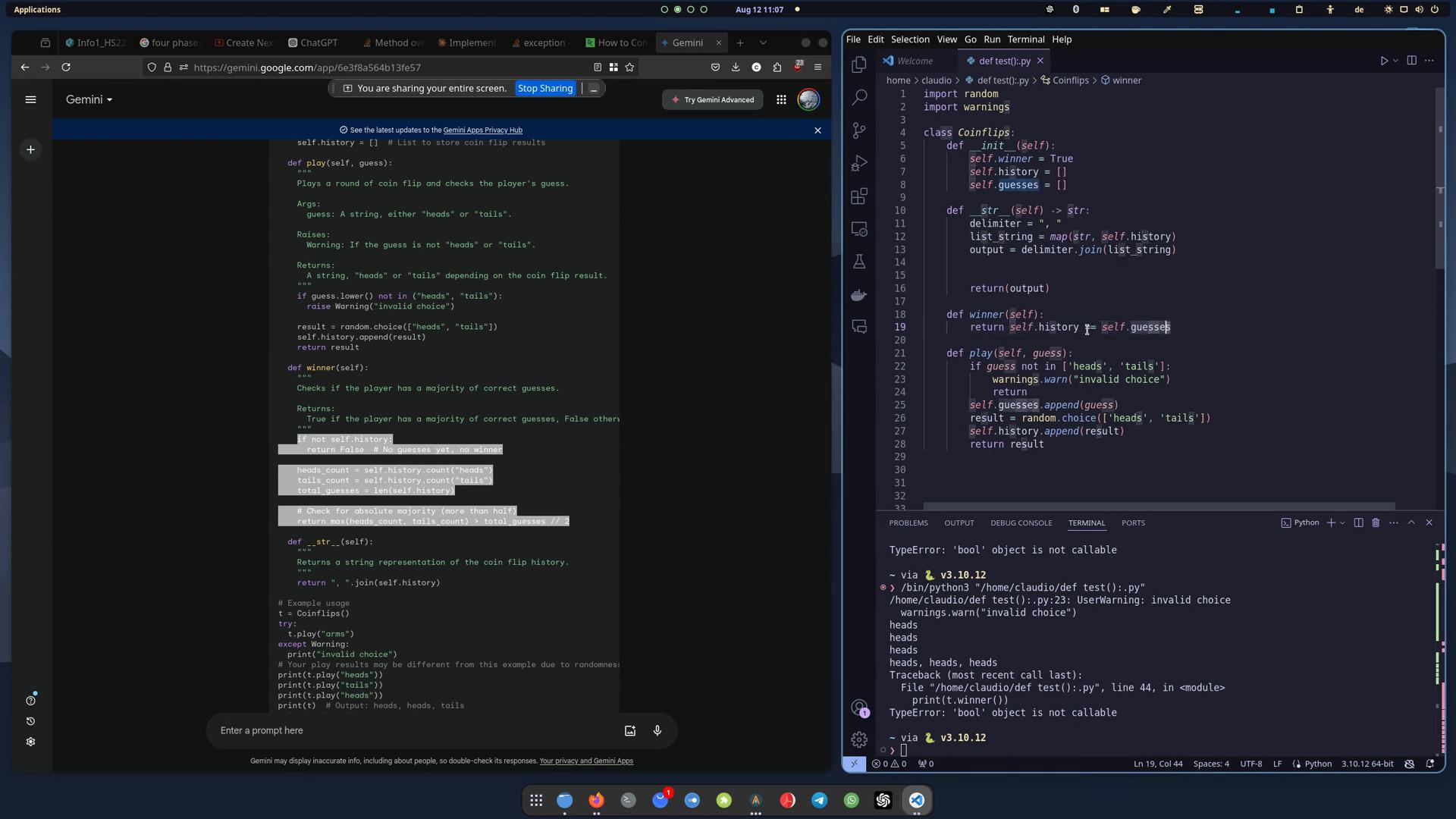
Task: Open Your privacy and Gemini Apps link
Action: [585, 761]
